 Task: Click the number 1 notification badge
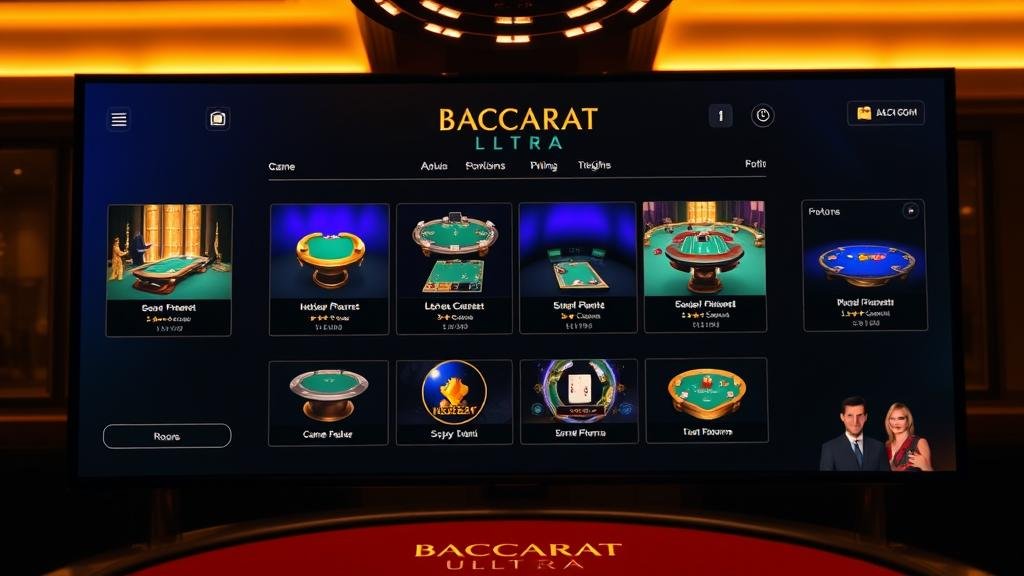(x=720, y=116)
